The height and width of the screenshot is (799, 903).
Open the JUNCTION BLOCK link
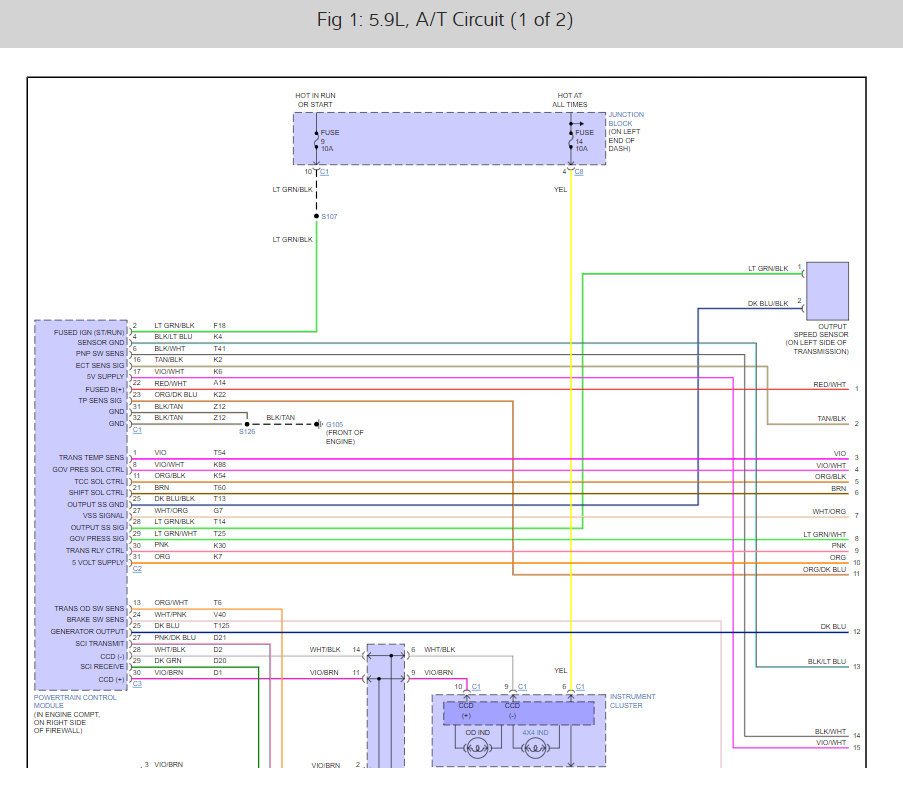click(x=626, y=119)
